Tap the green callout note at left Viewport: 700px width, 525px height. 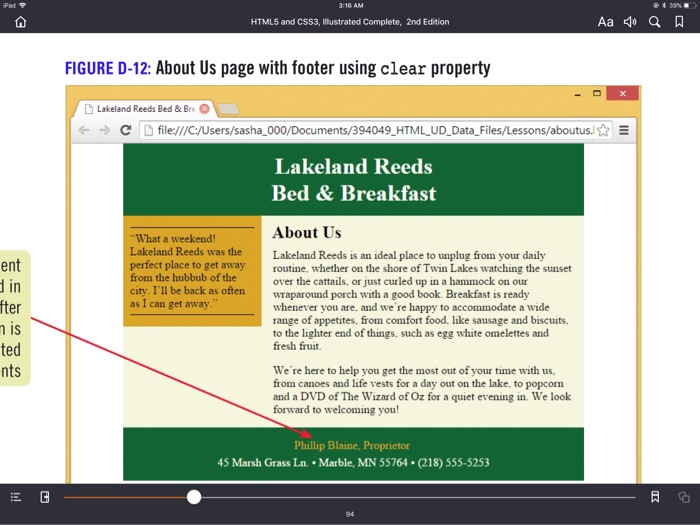tap(14, 318)
